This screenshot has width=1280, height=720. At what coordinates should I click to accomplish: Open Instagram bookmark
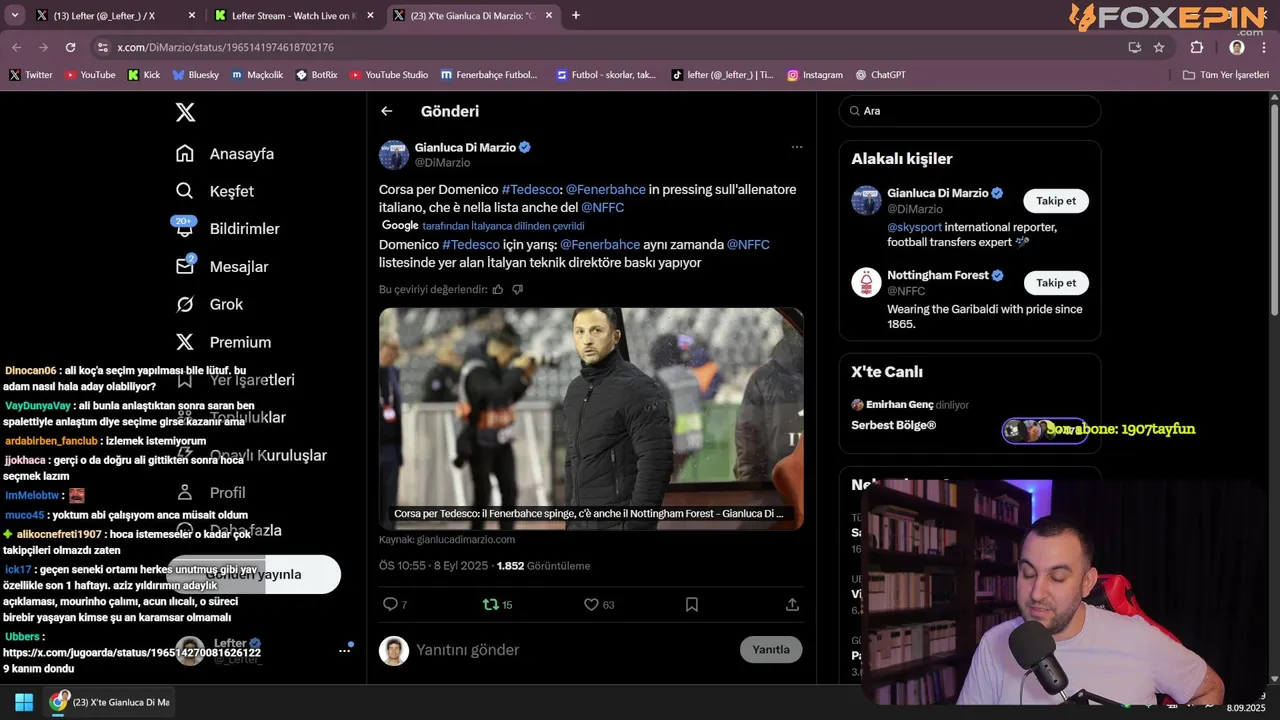[815, 75]
